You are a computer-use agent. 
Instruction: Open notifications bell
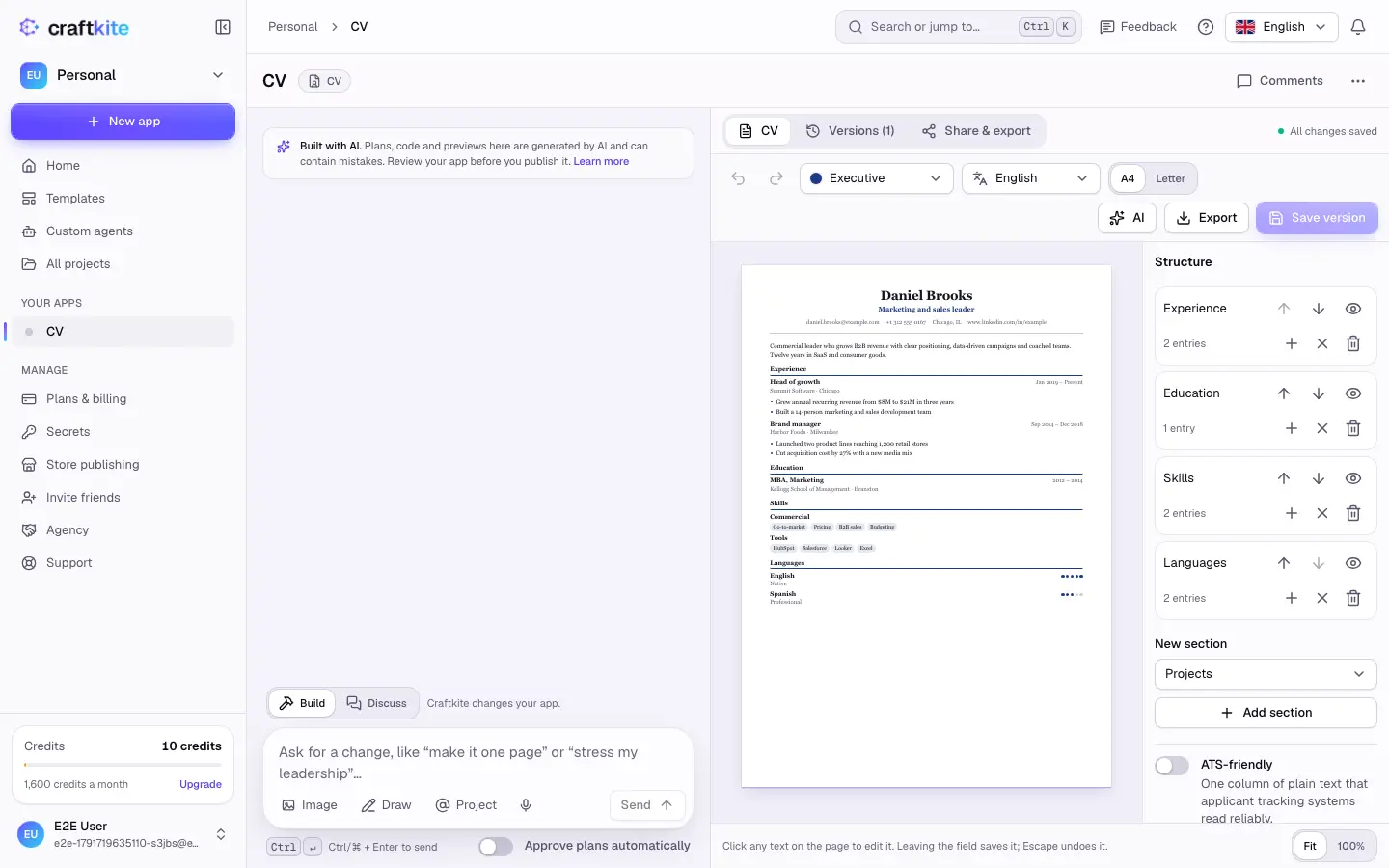[1358, 27]
